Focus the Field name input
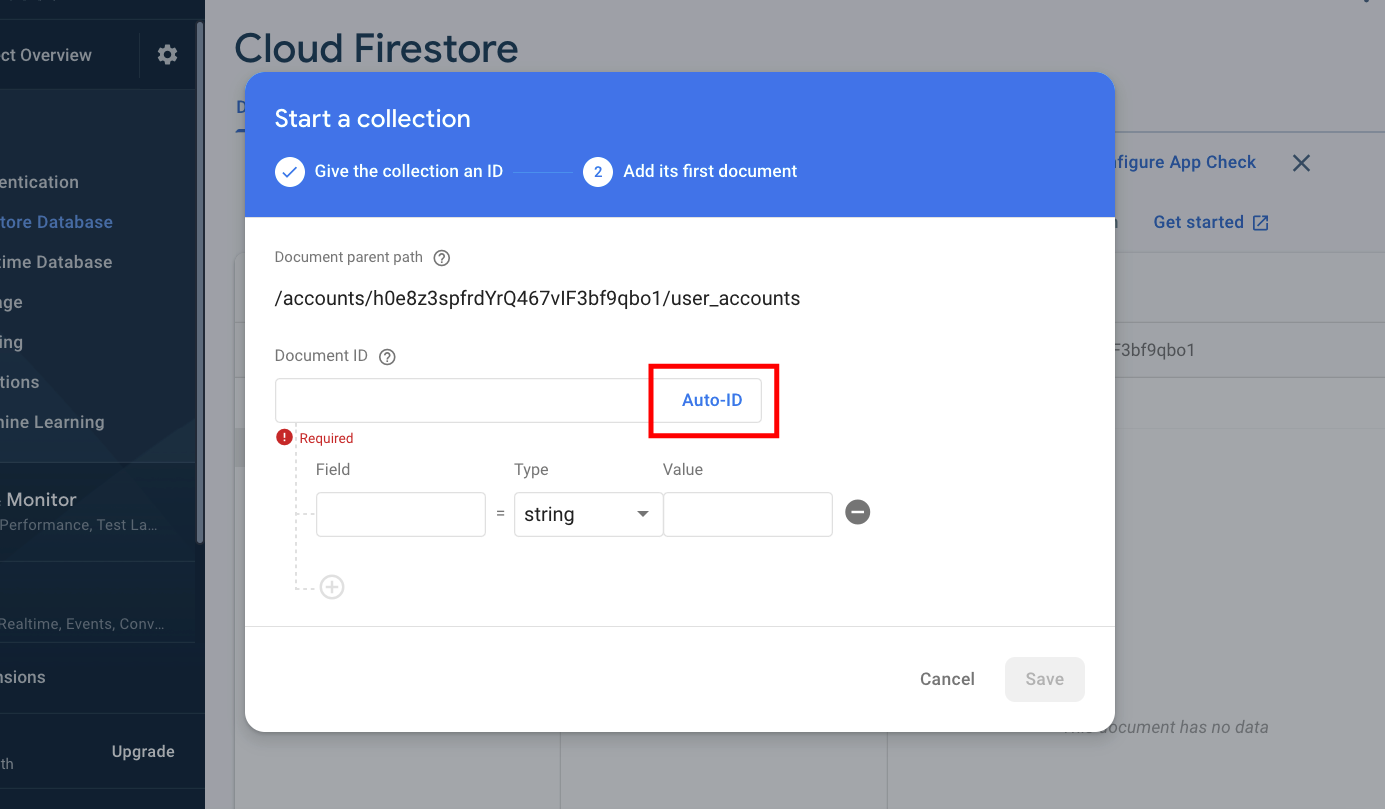This screenshot has width=1385, height=809. (401, 514)
